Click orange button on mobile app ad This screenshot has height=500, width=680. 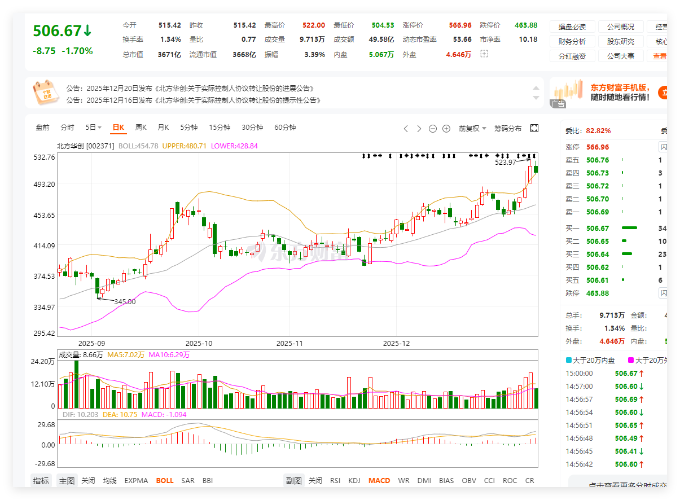click(x=662, y=92)
